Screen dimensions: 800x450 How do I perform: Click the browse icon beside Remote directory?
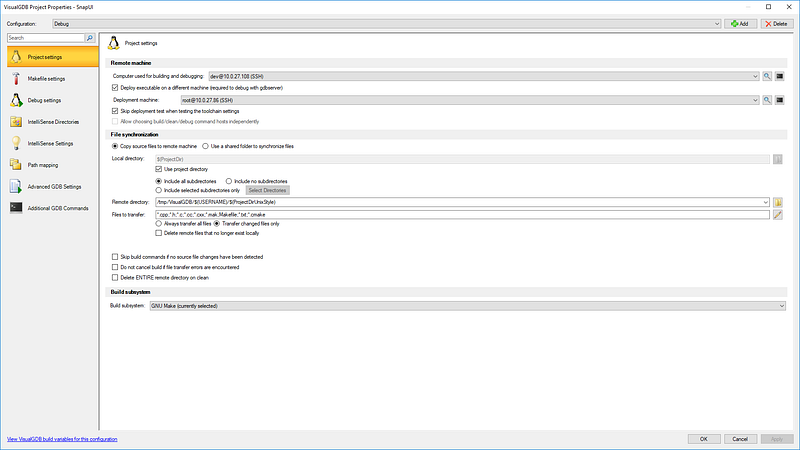point(778,202)
